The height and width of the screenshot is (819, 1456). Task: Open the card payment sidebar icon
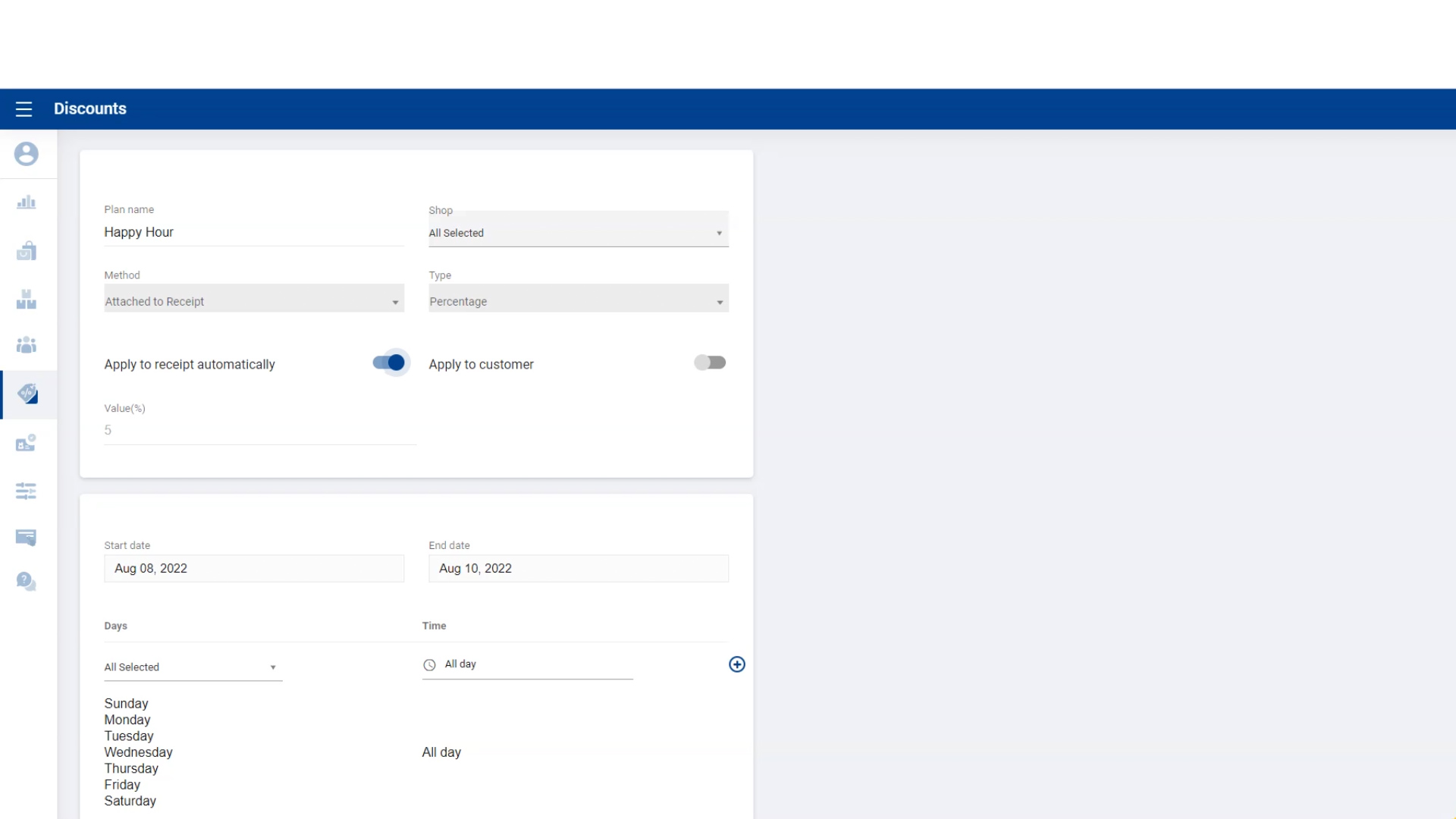[x=27, y=538]
